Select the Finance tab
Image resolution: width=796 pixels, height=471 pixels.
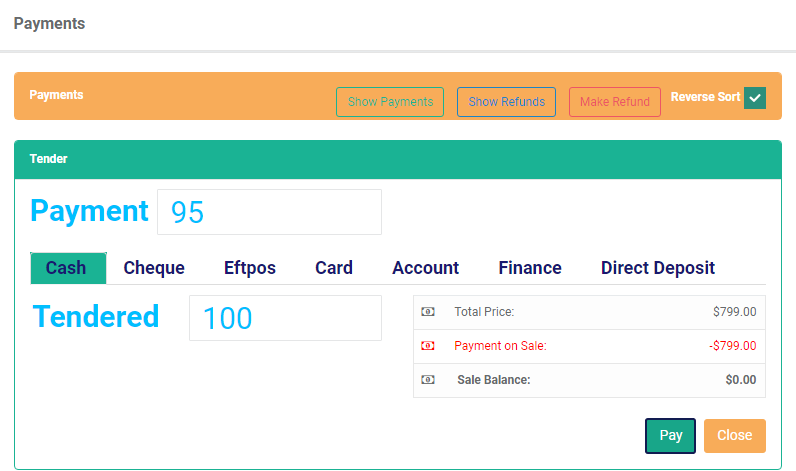[529, 268]
